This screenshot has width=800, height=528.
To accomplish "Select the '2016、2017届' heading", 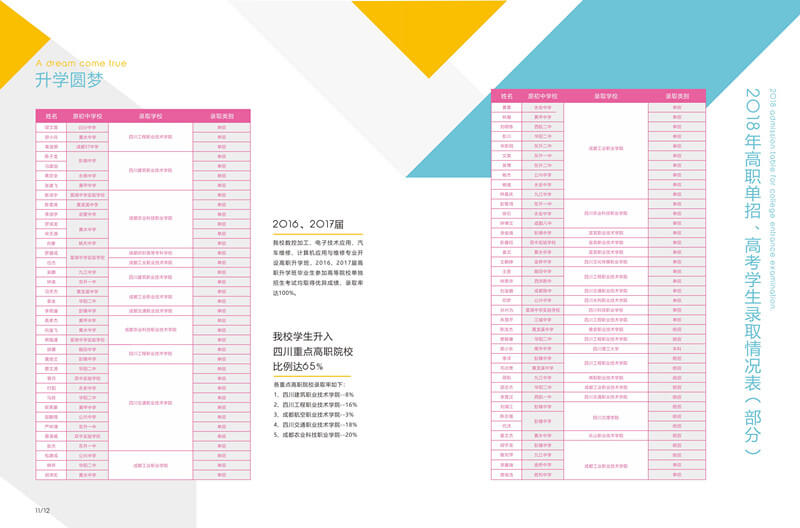I will pos(308,224).
